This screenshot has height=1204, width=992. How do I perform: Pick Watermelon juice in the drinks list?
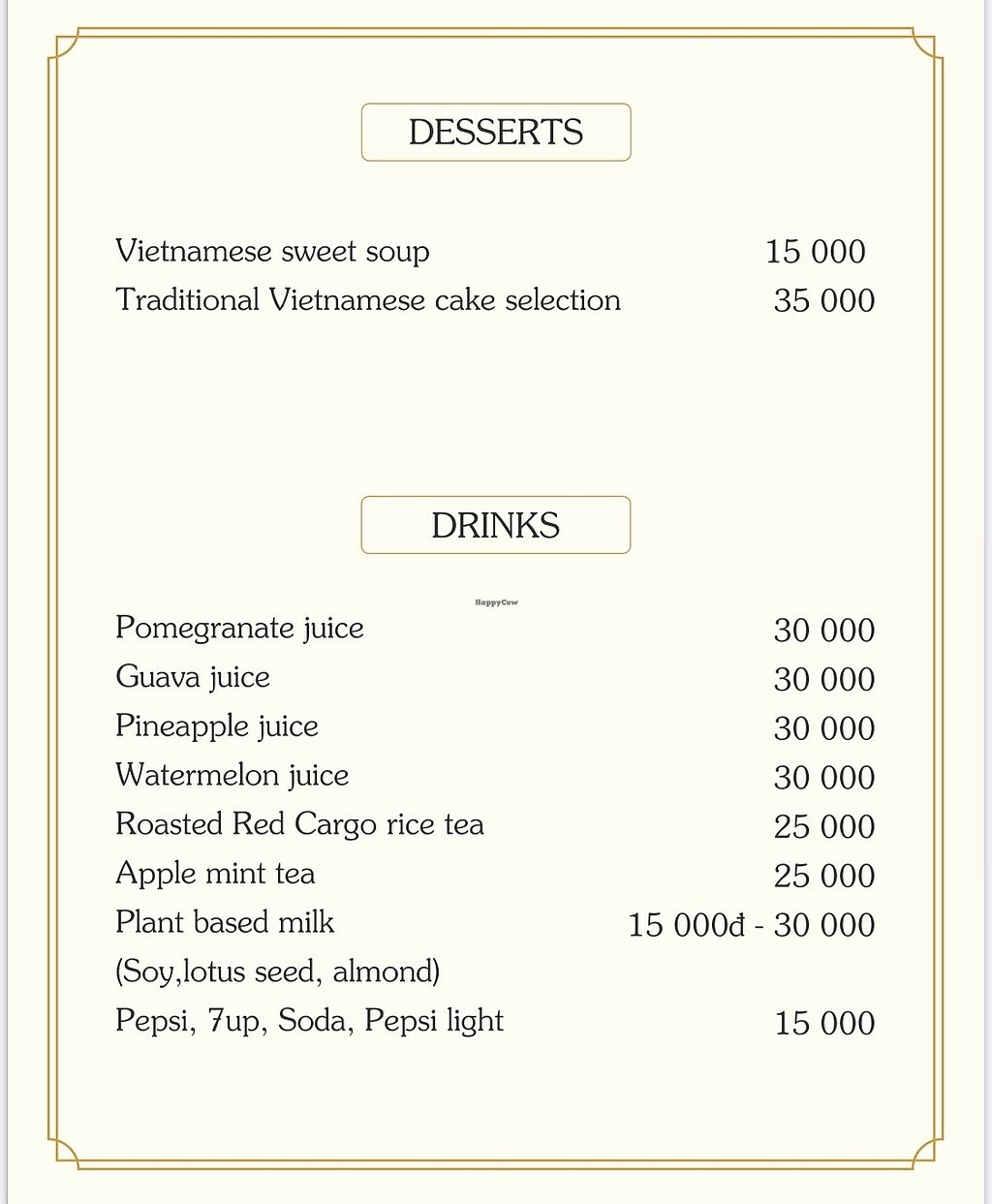click(x=232, y=776)
